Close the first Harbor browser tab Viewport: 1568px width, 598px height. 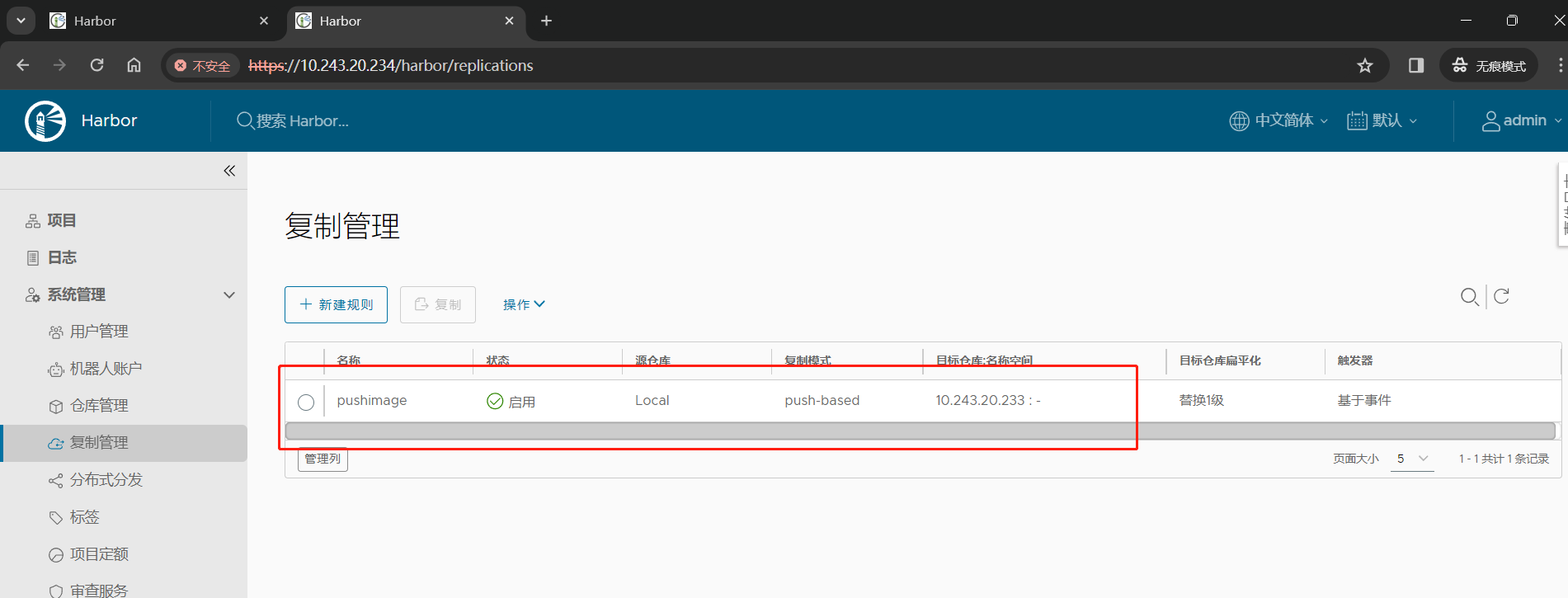[263, 21]
